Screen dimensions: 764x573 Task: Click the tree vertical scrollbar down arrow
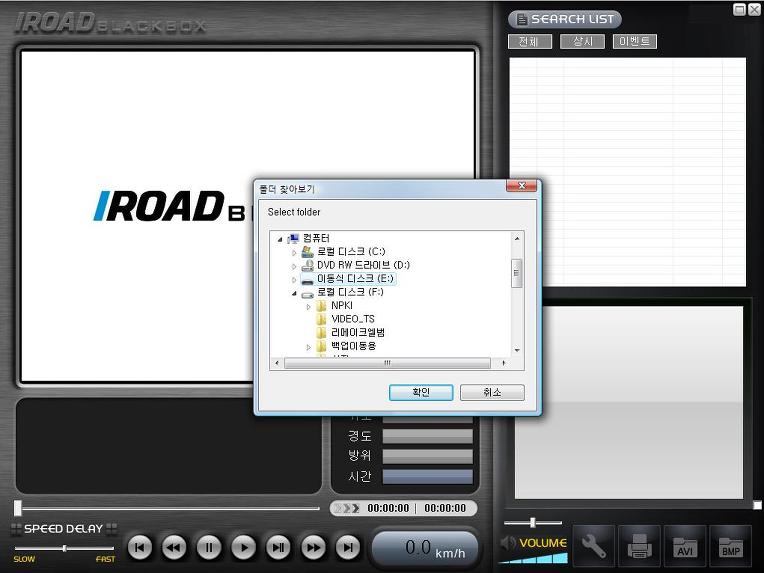(517, 350)
